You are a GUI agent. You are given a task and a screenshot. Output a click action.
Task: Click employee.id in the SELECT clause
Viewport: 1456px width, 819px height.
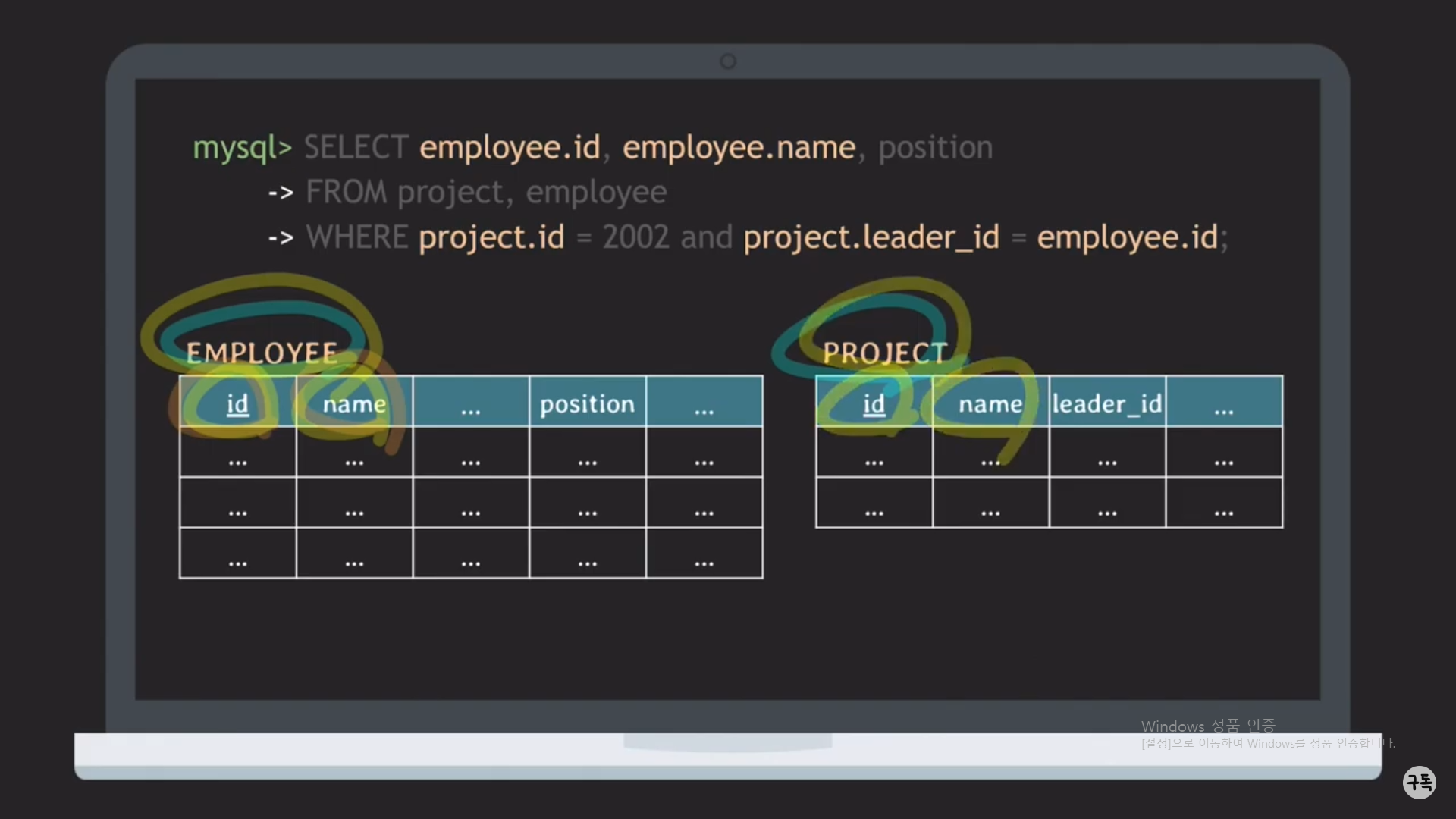[x=510, y=147]
